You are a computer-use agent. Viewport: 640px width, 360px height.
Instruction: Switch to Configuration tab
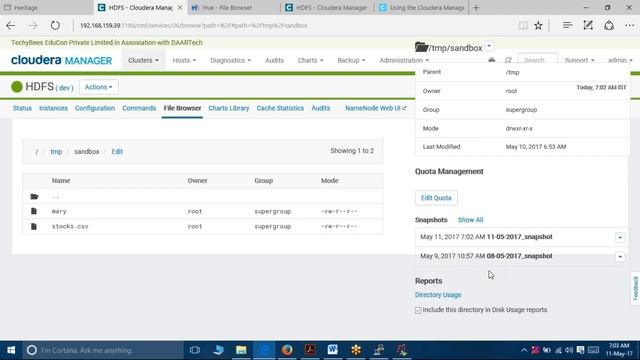(x=95, y=108)
